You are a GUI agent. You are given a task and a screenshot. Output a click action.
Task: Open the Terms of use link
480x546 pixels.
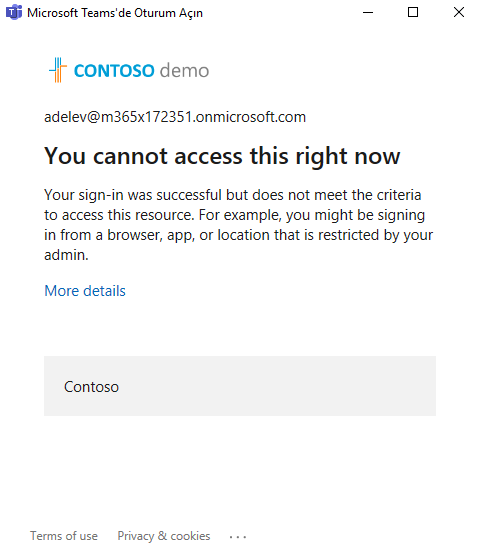[64, 536]
